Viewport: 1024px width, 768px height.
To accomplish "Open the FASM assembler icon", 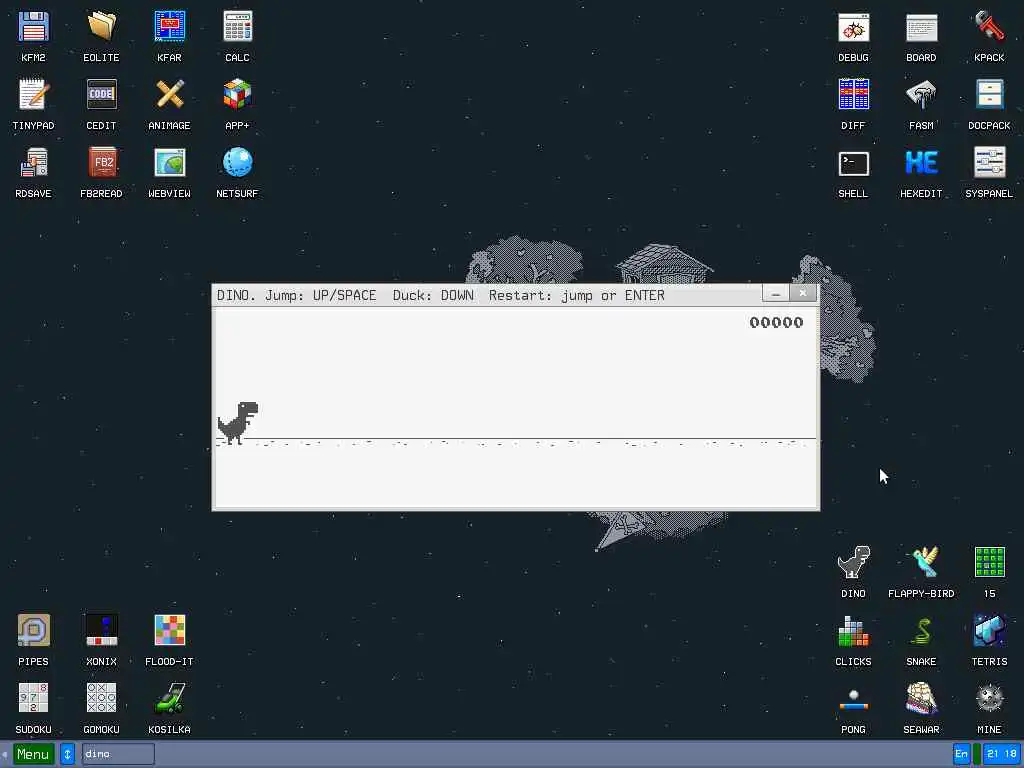I will (x=921, y=95).
